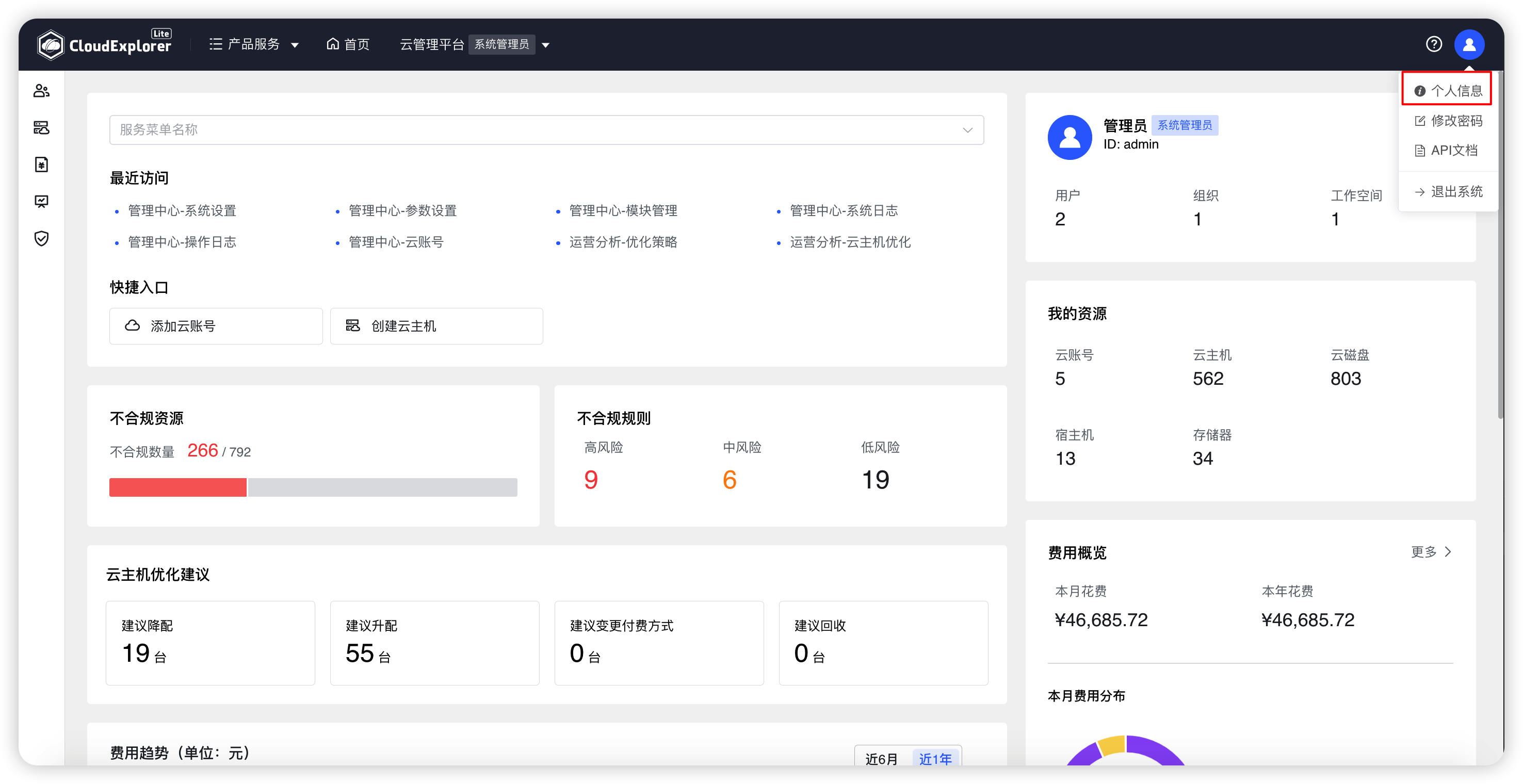Click 云主机 count 562
The image size is (1523, 784).
[x=1208, y=379]
